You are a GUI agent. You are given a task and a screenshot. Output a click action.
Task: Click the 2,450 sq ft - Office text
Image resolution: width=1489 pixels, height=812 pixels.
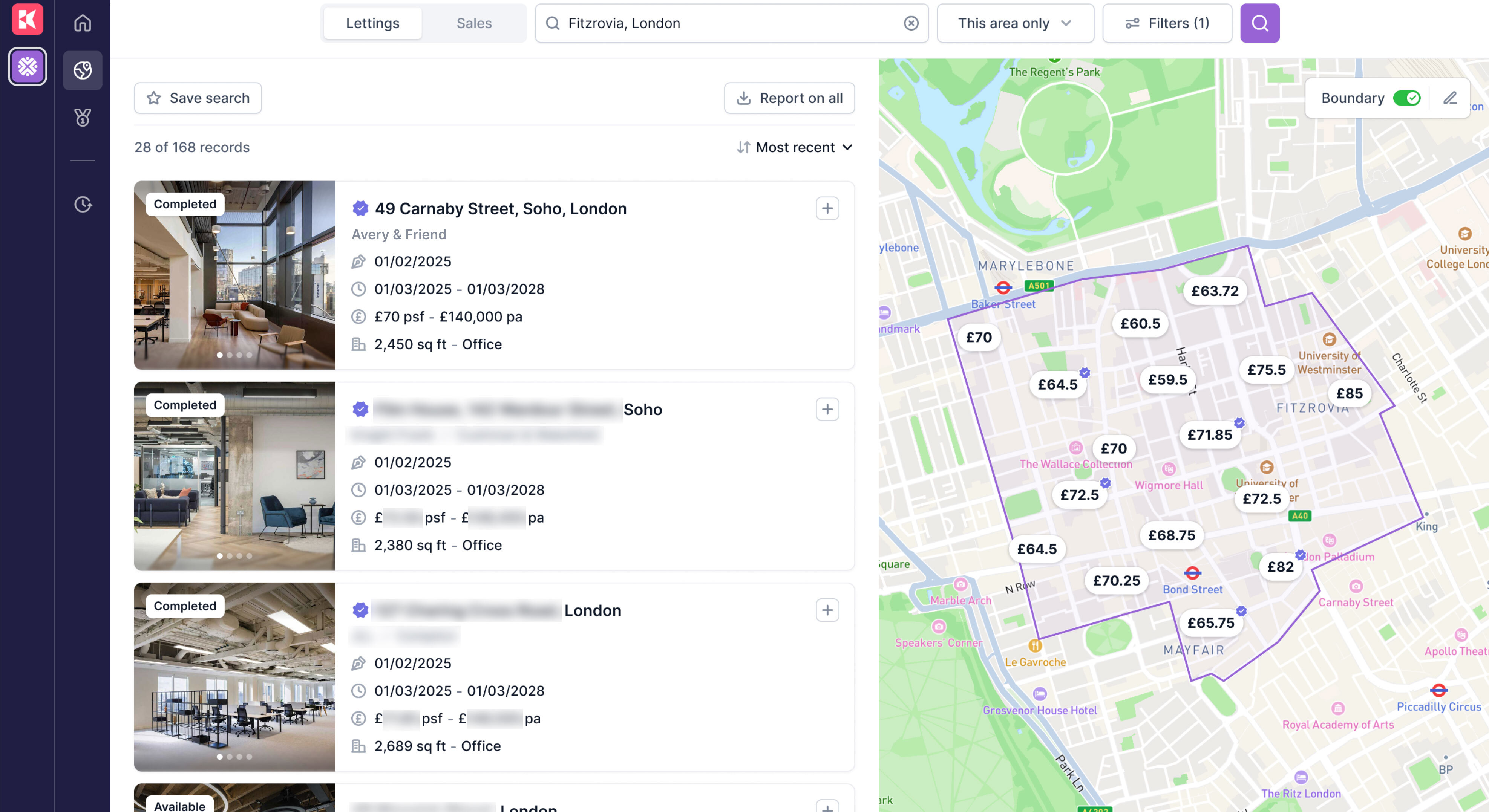point(438,344)
